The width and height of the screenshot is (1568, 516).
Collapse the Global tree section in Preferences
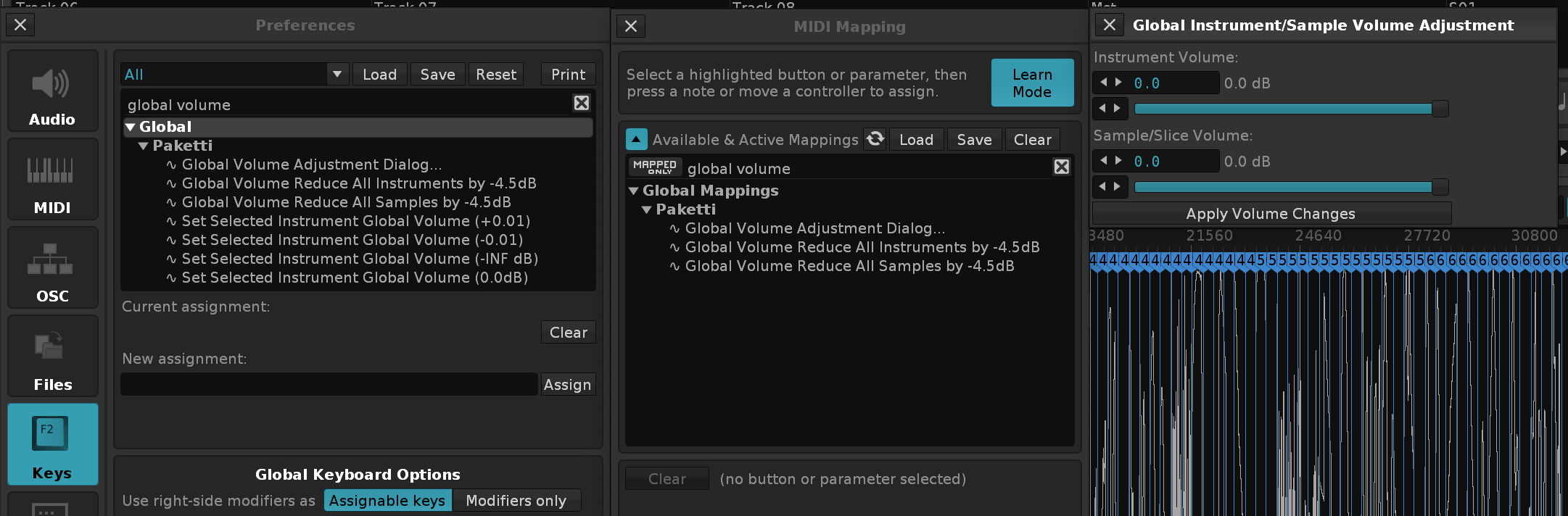click(131, 128)
